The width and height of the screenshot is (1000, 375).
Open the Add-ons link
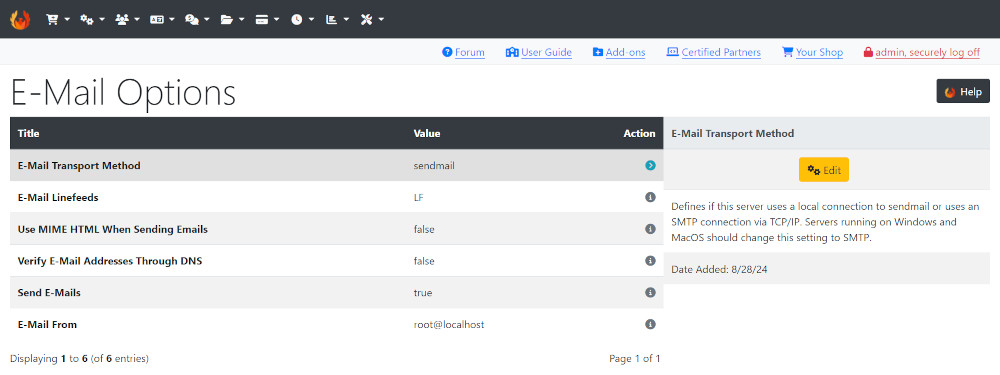(619, 52)
